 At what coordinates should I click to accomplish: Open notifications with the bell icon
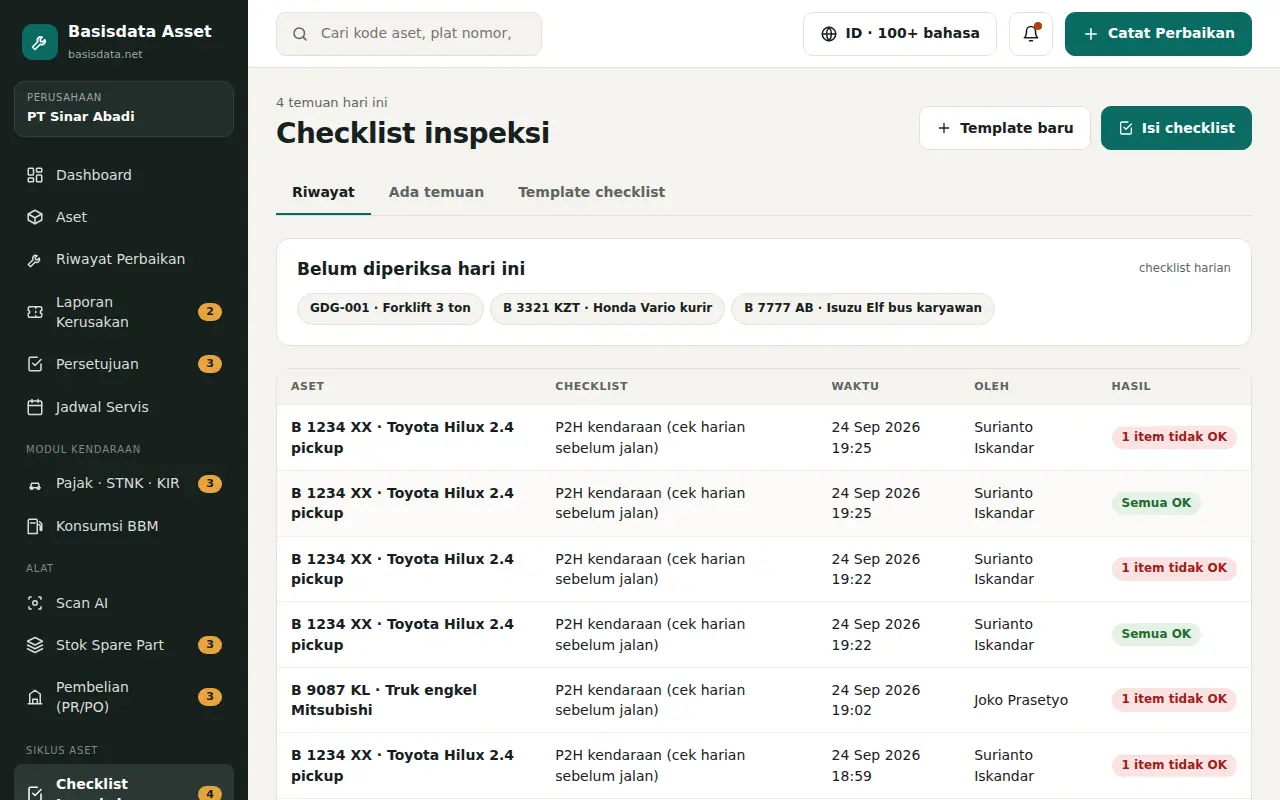[1031, 34]
